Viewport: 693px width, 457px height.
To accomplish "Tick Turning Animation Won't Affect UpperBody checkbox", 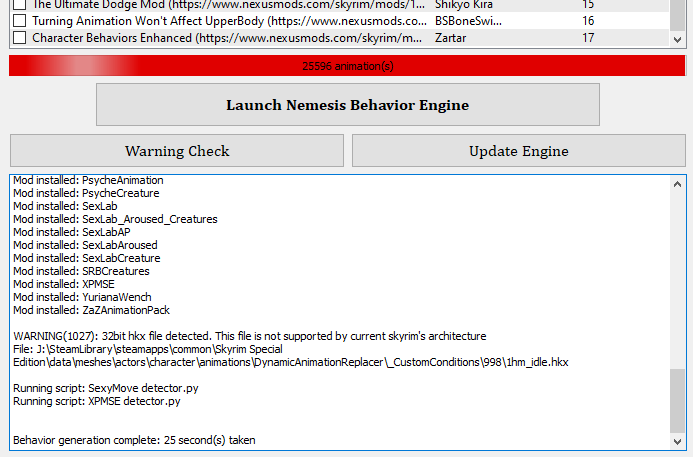I will click(19, 21).
